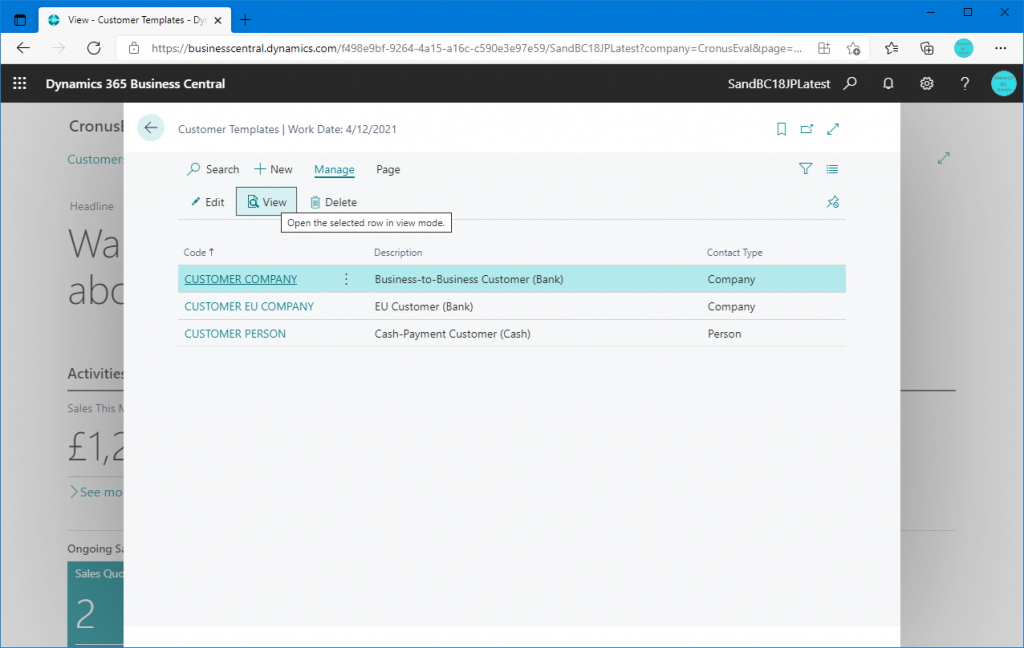Image resolution: width=1024 pixels, height=648 pixels.
Task: Click Contact Type column header
Action: (734, 252)
